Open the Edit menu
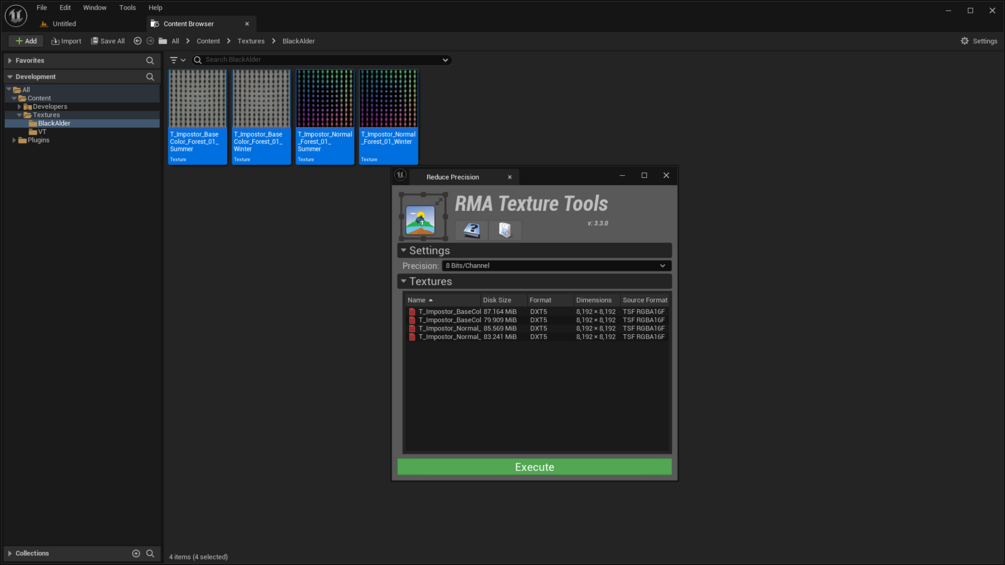The width and height of the screenshot is (1005, 565). click(x=65, y=8)
